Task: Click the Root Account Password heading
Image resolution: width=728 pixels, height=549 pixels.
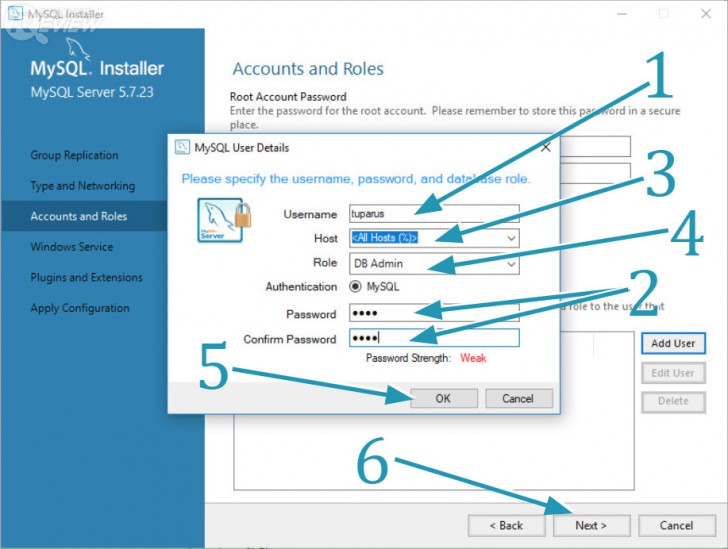Action: coord(288,97)
